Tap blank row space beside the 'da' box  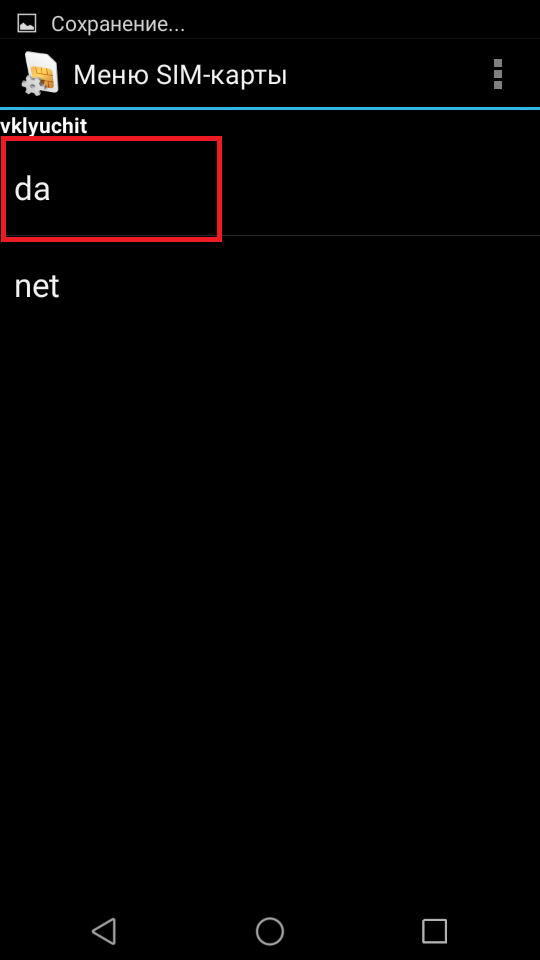380,187
